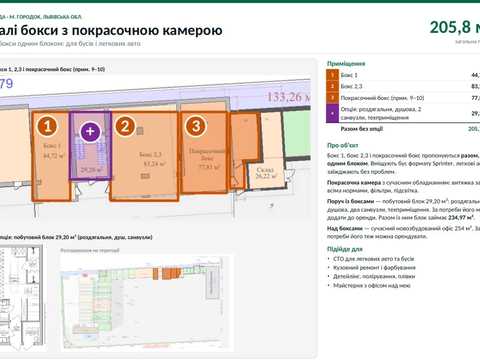Viewport: 480px width, 360px height.
Task: Open the побутовий блок floor plan thumbnail
Action: pyautogui.click(x=22, y=298)
